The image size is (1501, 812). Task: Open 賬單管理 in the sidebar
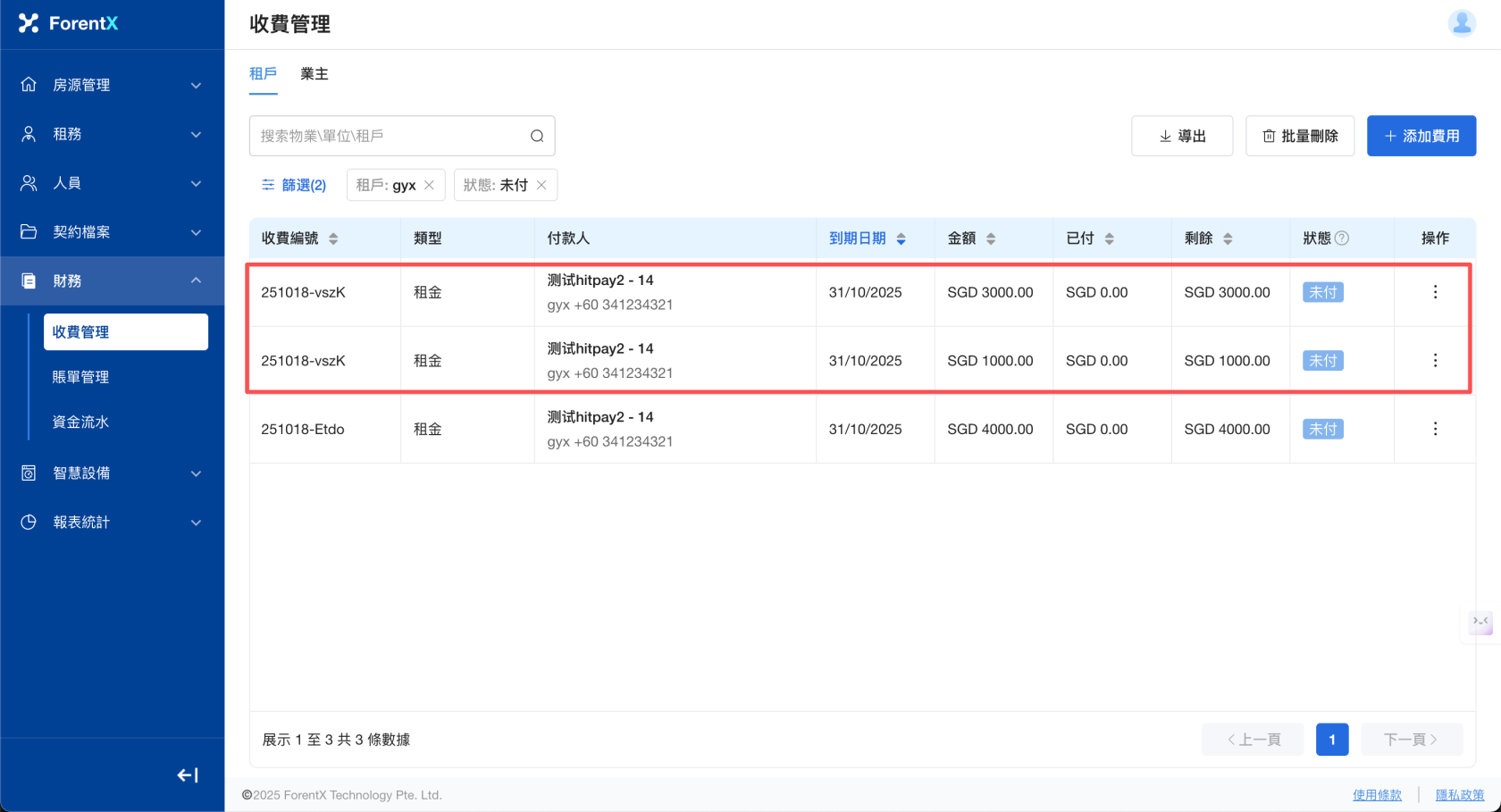tap(80, 377)
